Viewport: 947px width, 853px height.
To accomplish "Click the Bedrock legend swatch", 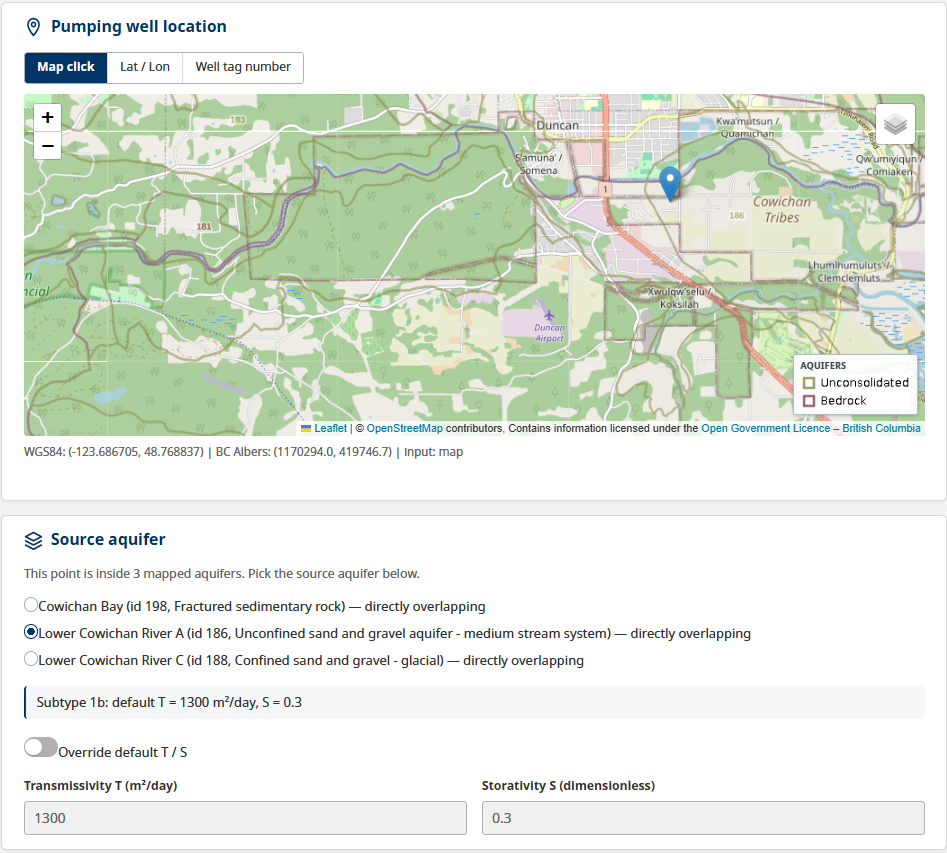I will [809, 401].
